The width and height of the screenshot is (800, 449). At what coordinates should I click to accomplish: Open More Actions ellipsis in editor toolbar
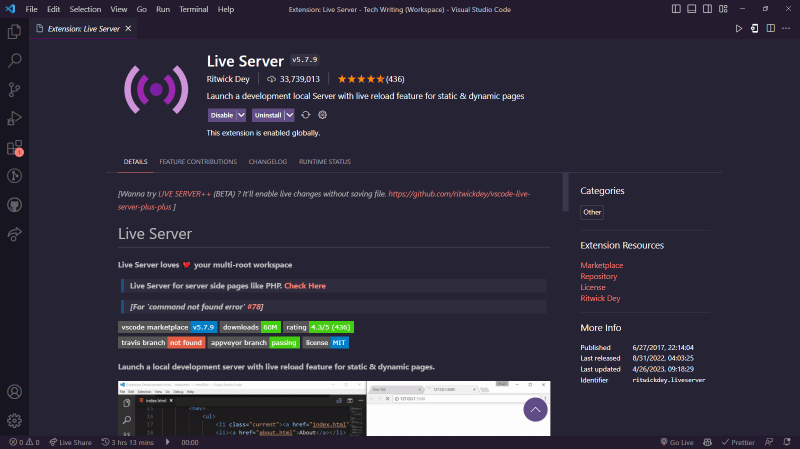pos(786,29)
